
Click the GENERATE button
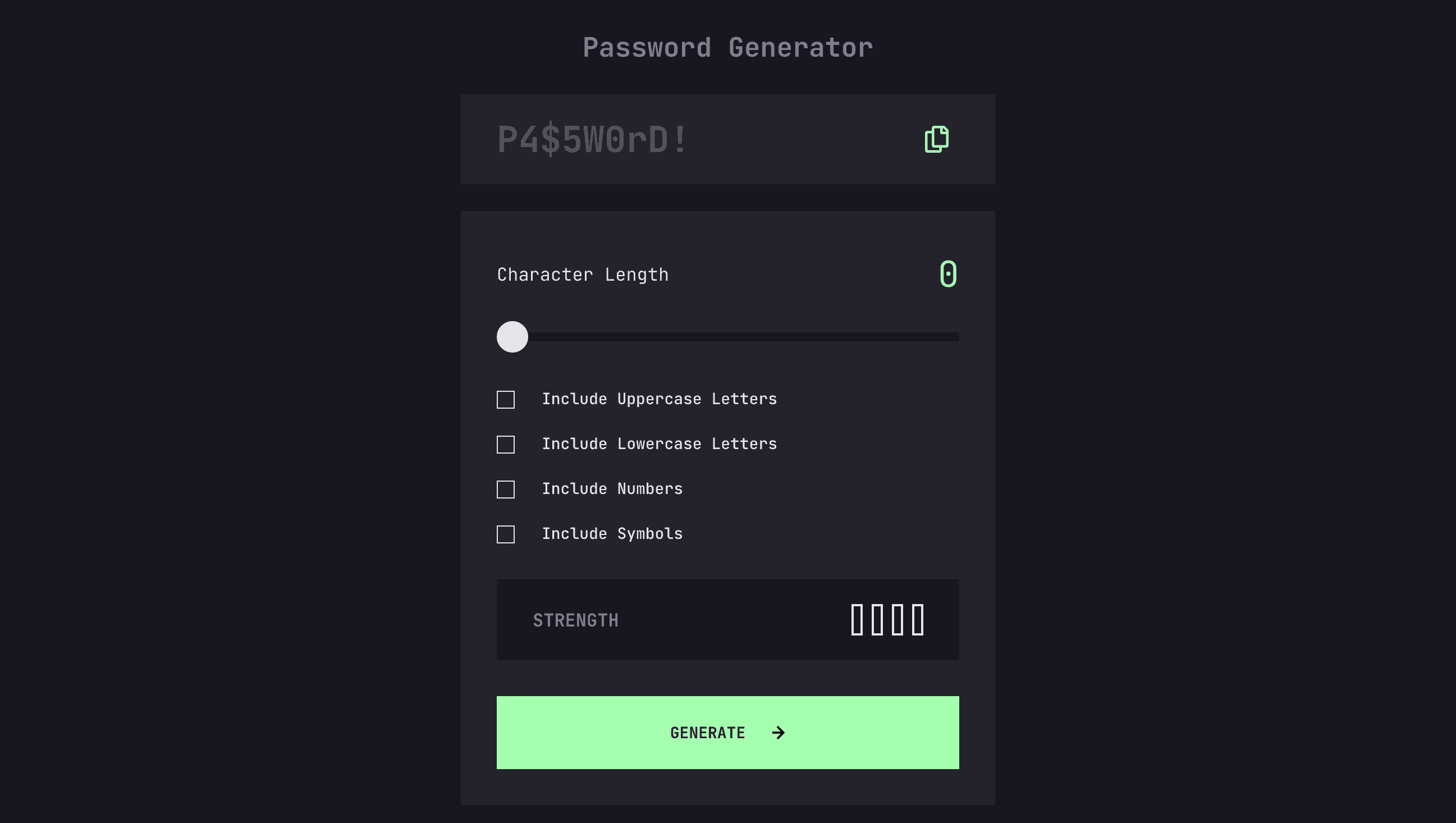pyautogui.click(x=728, y=732)
